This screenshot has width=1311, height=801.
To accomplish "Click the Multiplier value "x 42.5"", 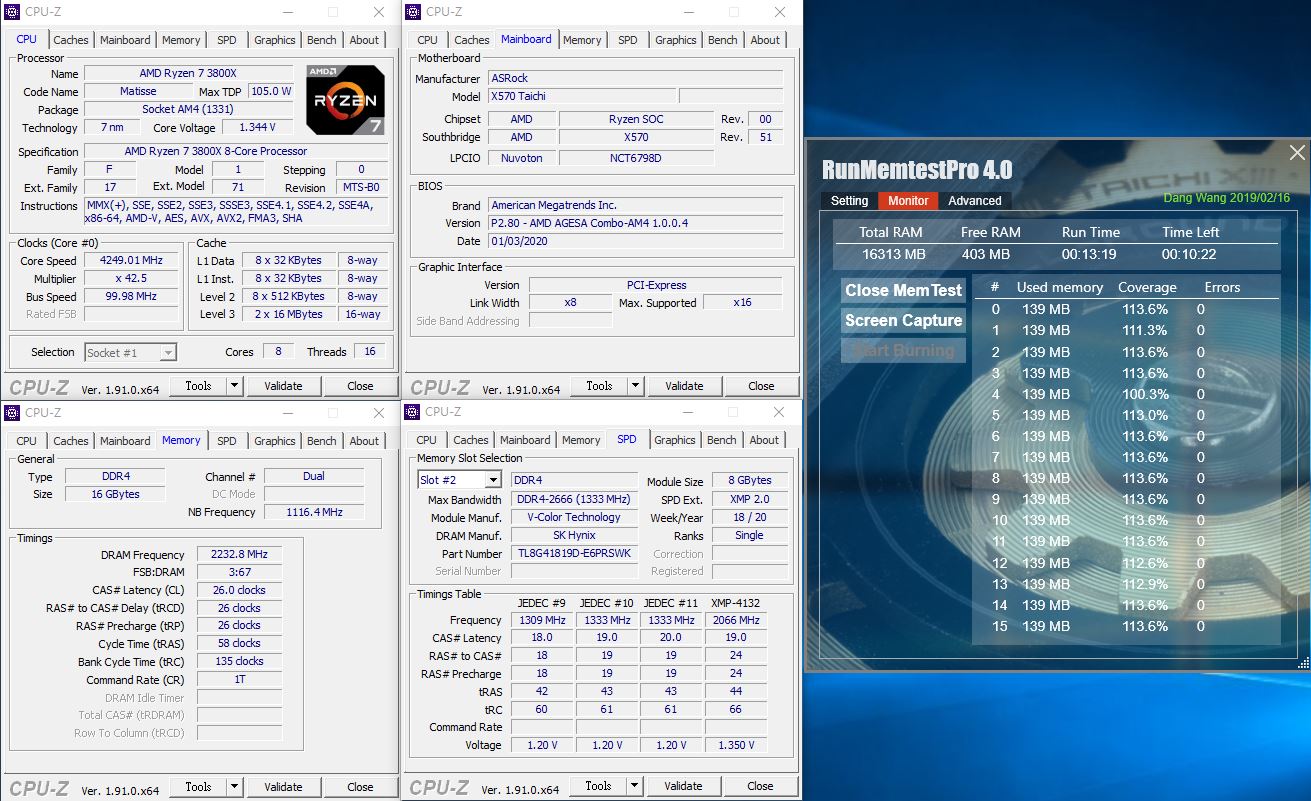I will point(131,278).
